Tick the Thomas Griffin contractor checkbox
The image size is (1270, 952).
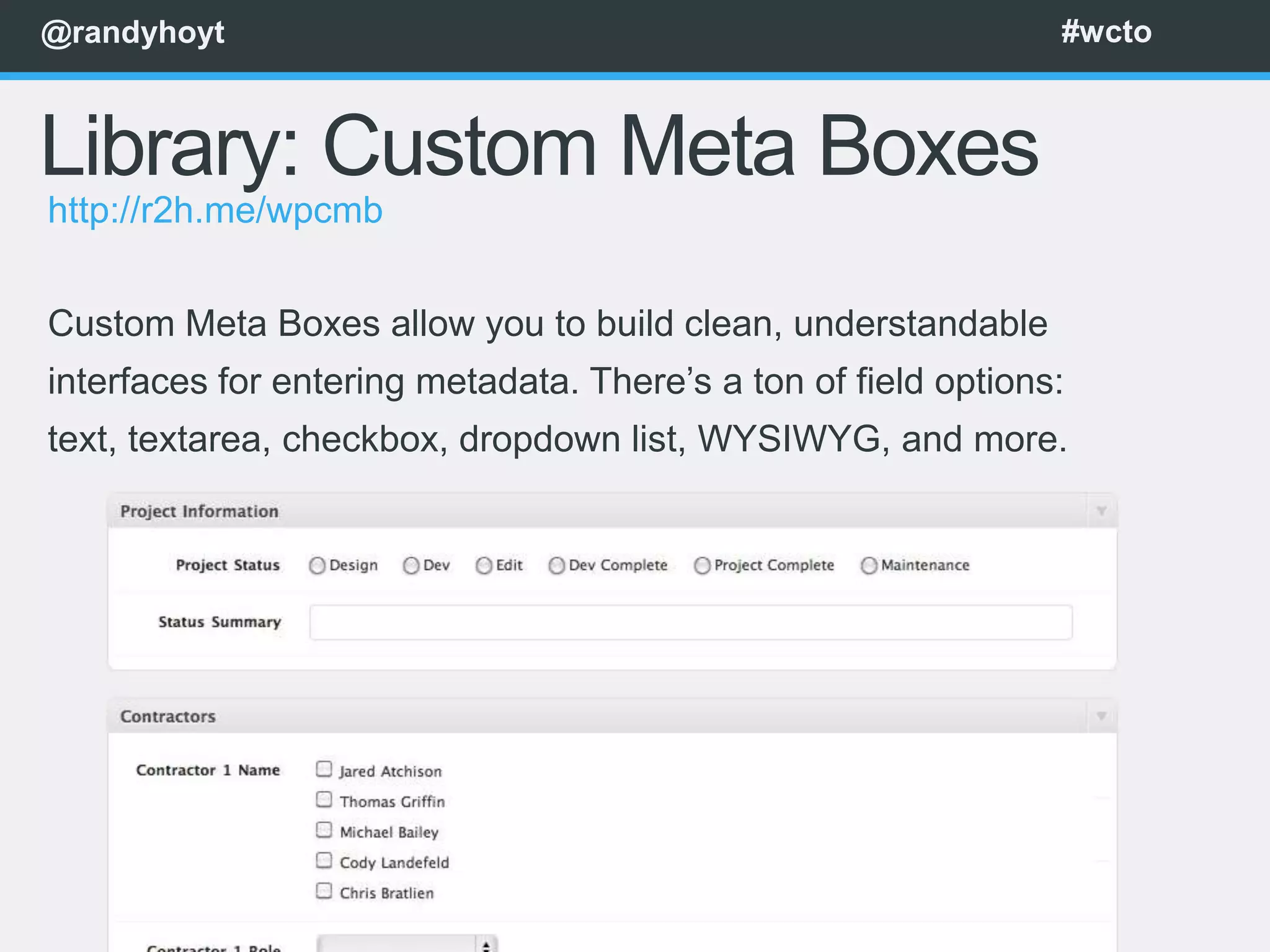coord(324,800)
